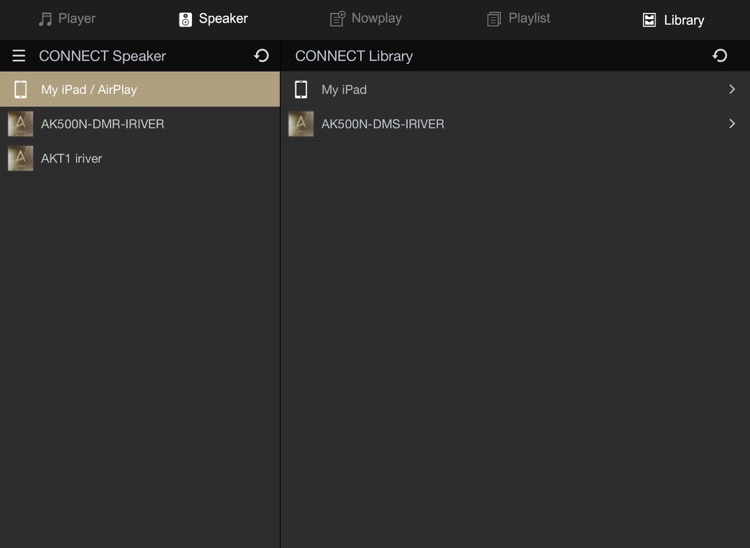
Task: Open the hamburger menu in CONNECT Speaker
Action: [x=19, y=55]
